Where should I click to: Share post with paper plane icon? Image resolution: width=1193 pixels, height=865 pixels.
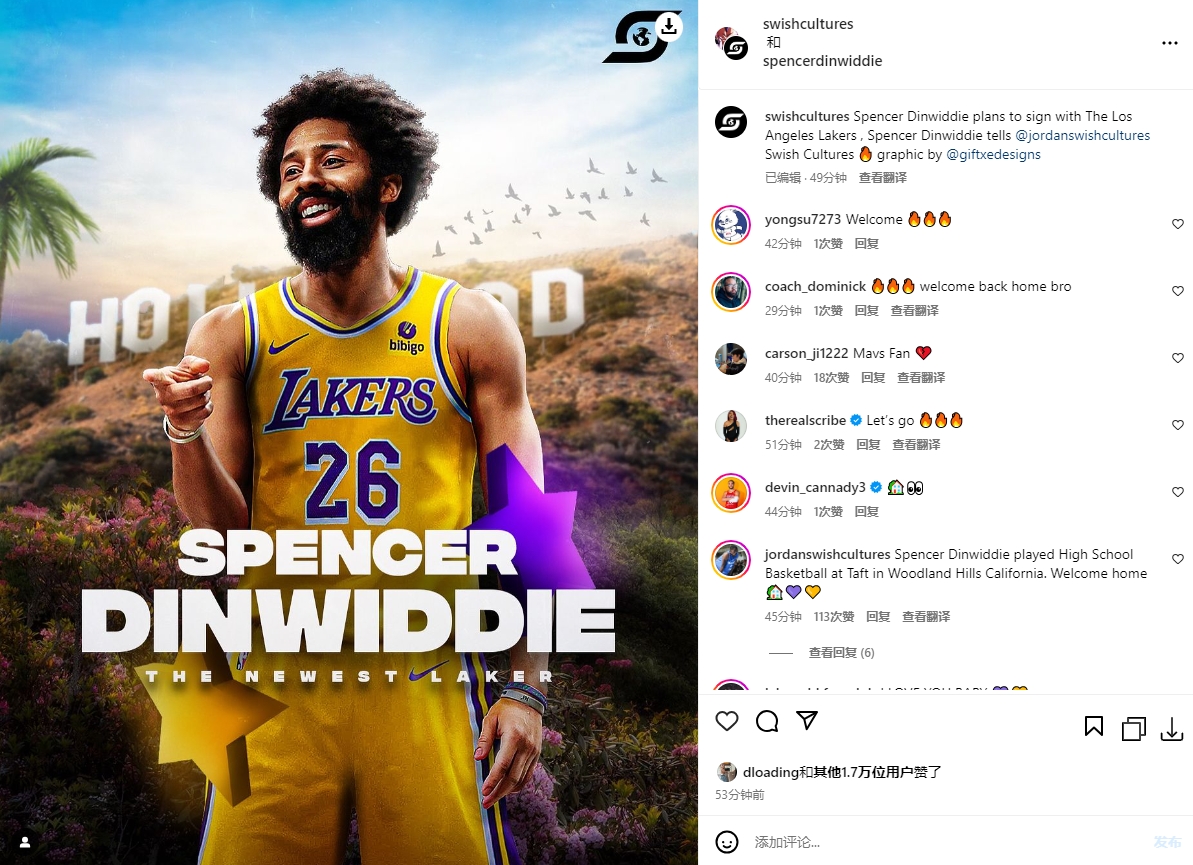click(x=806, y=720)
